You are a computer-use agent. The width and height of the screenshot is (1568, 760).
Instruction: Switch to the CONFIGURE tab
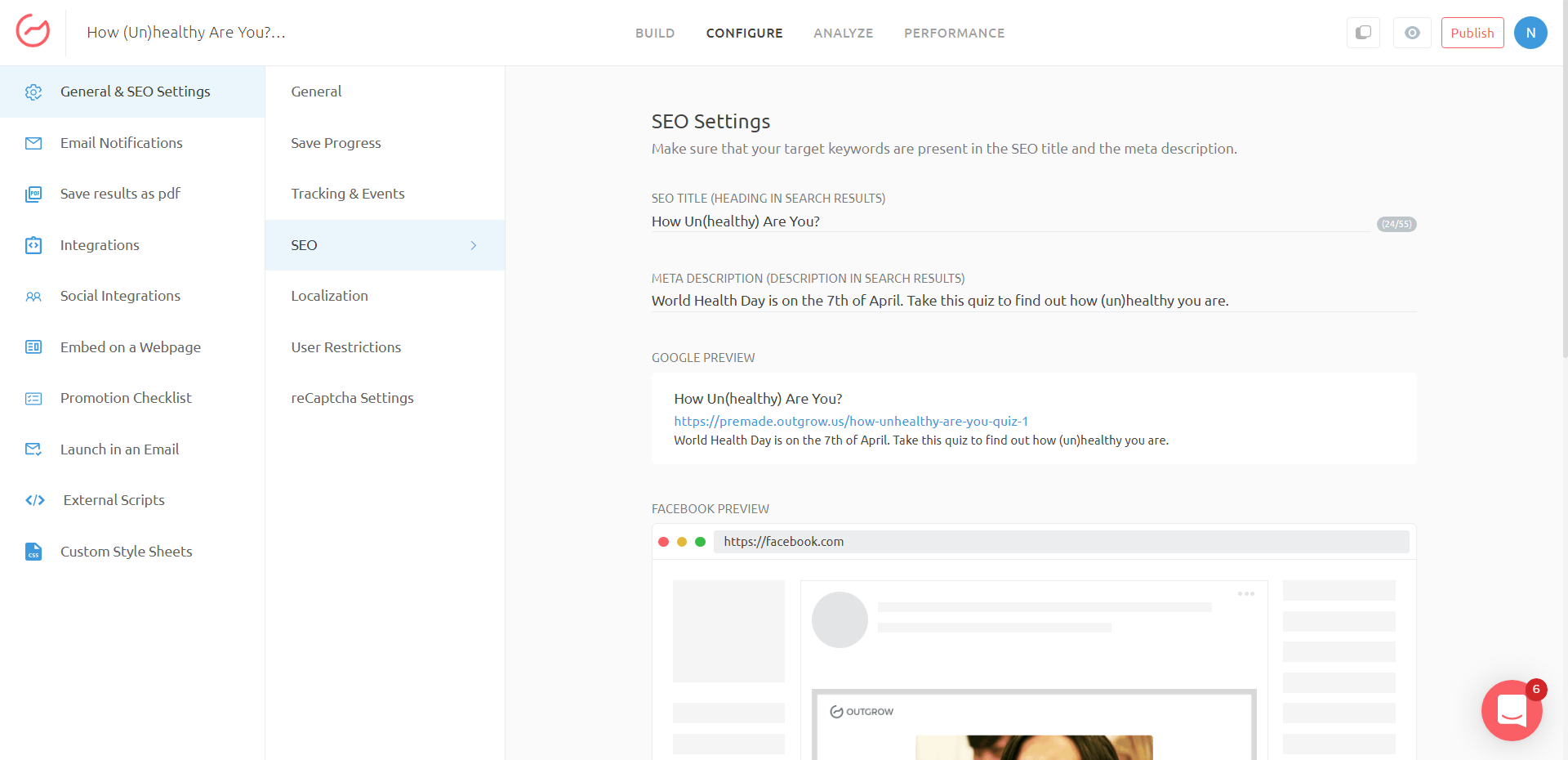[x=744, y=33]
